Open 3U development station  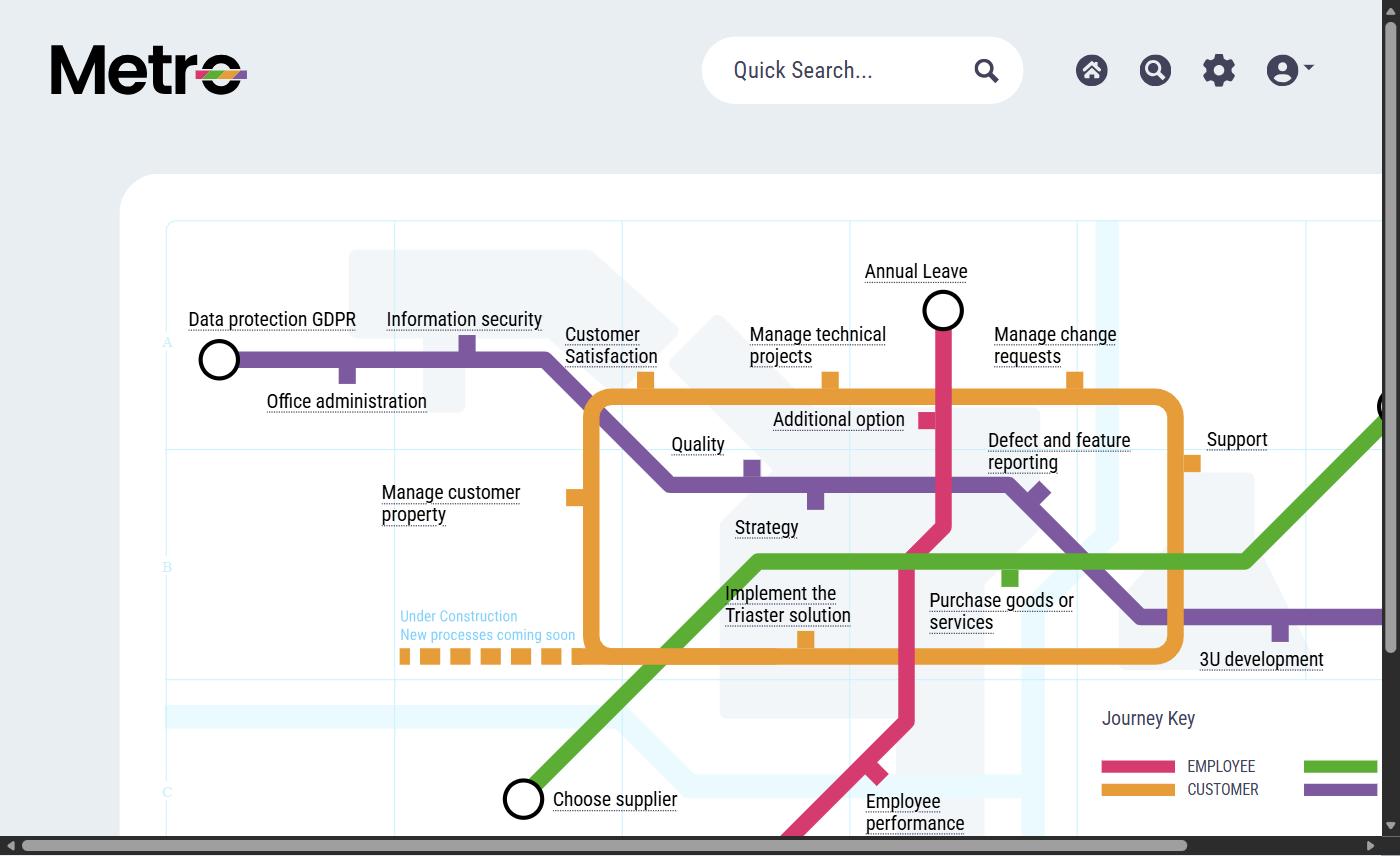[1261, 660]
